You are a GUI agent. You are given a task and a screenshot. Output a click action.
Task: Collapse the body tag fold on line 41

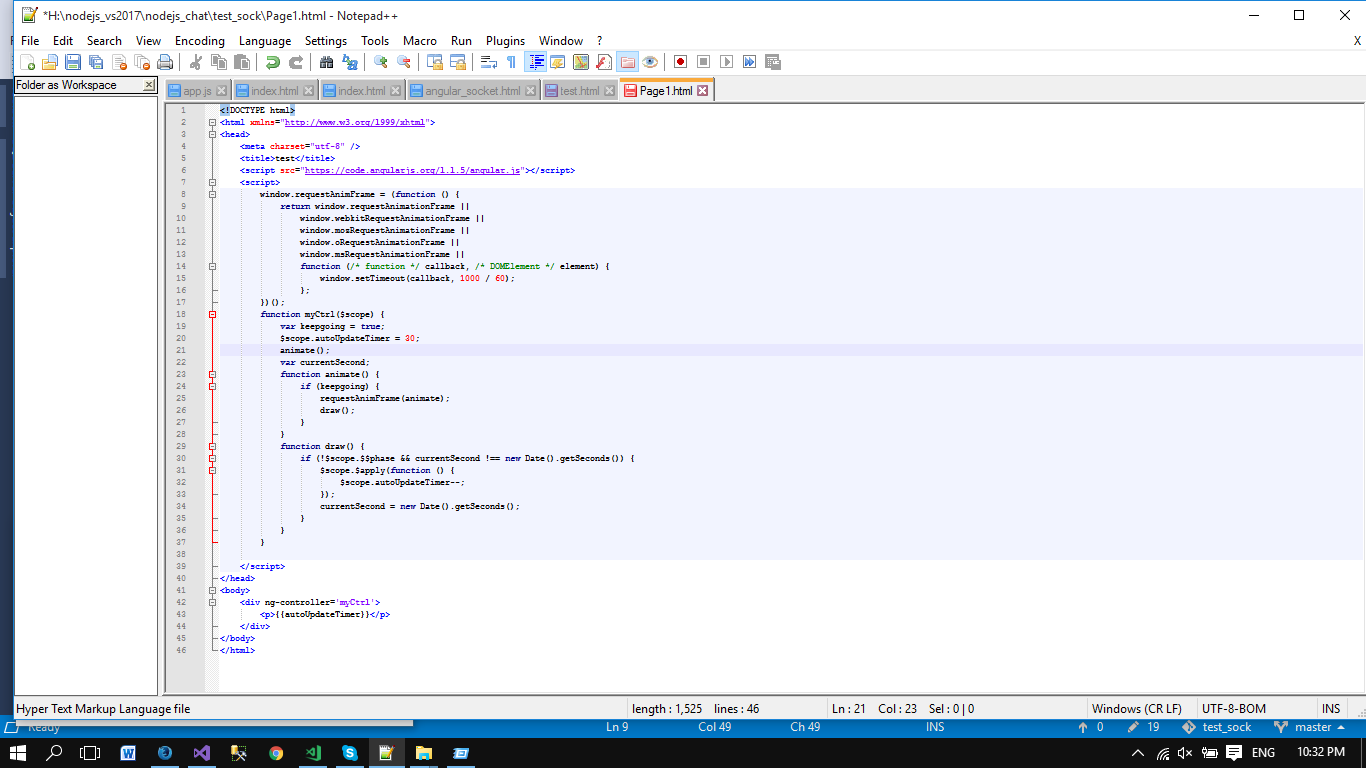click(x=212, y=590)
